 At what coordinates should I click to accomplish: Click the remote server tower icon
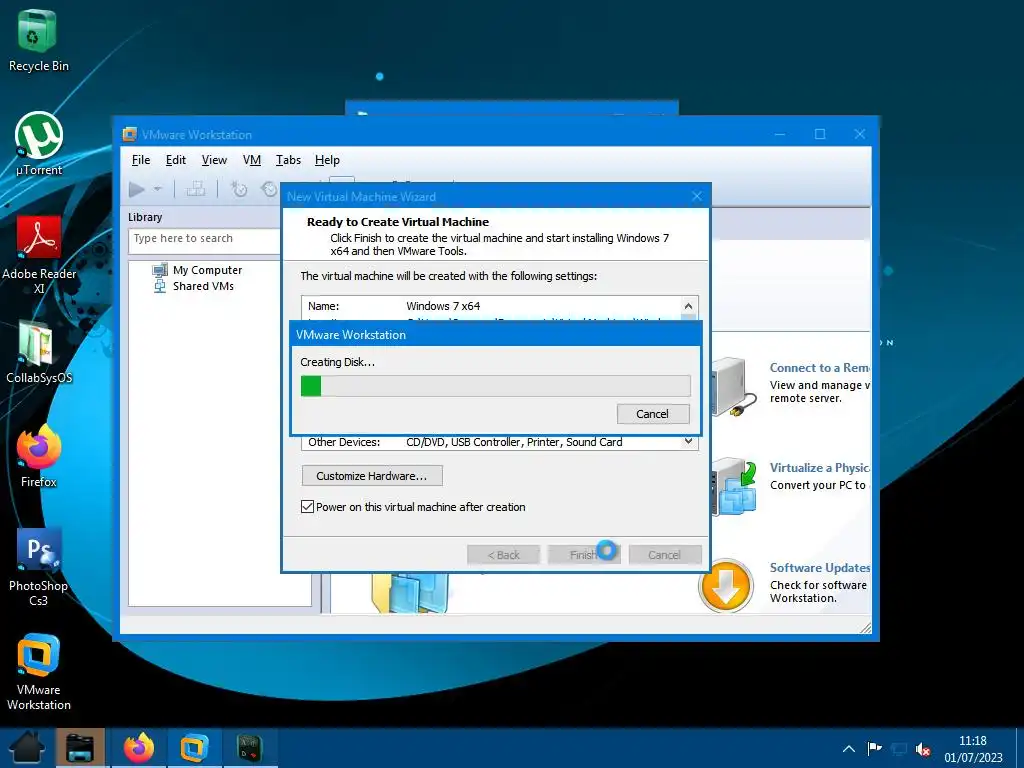(x=734, y=386)
